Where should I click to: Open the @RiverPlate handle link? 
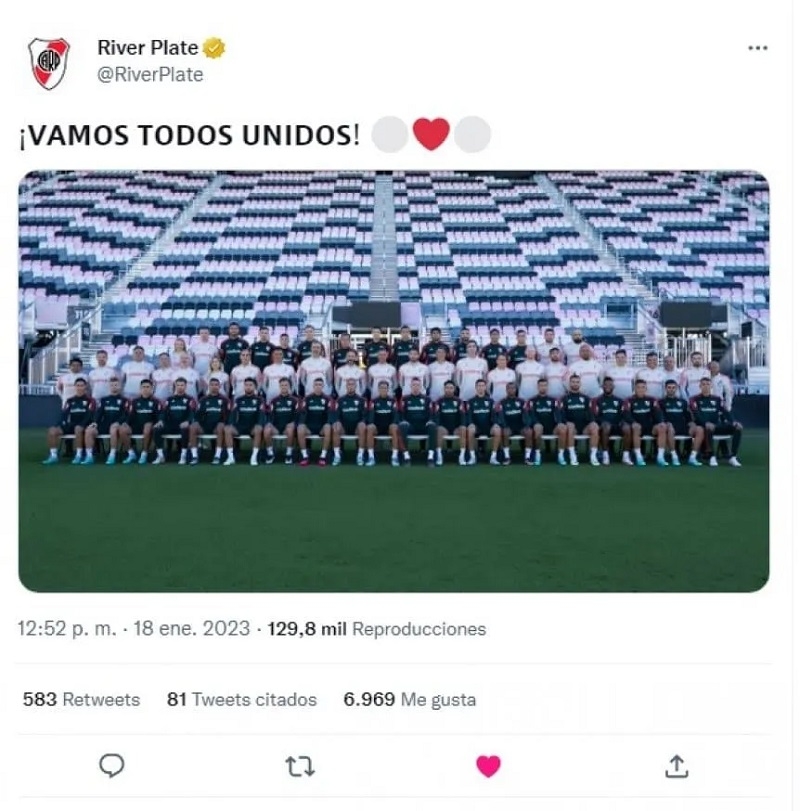tap(150, 74)
